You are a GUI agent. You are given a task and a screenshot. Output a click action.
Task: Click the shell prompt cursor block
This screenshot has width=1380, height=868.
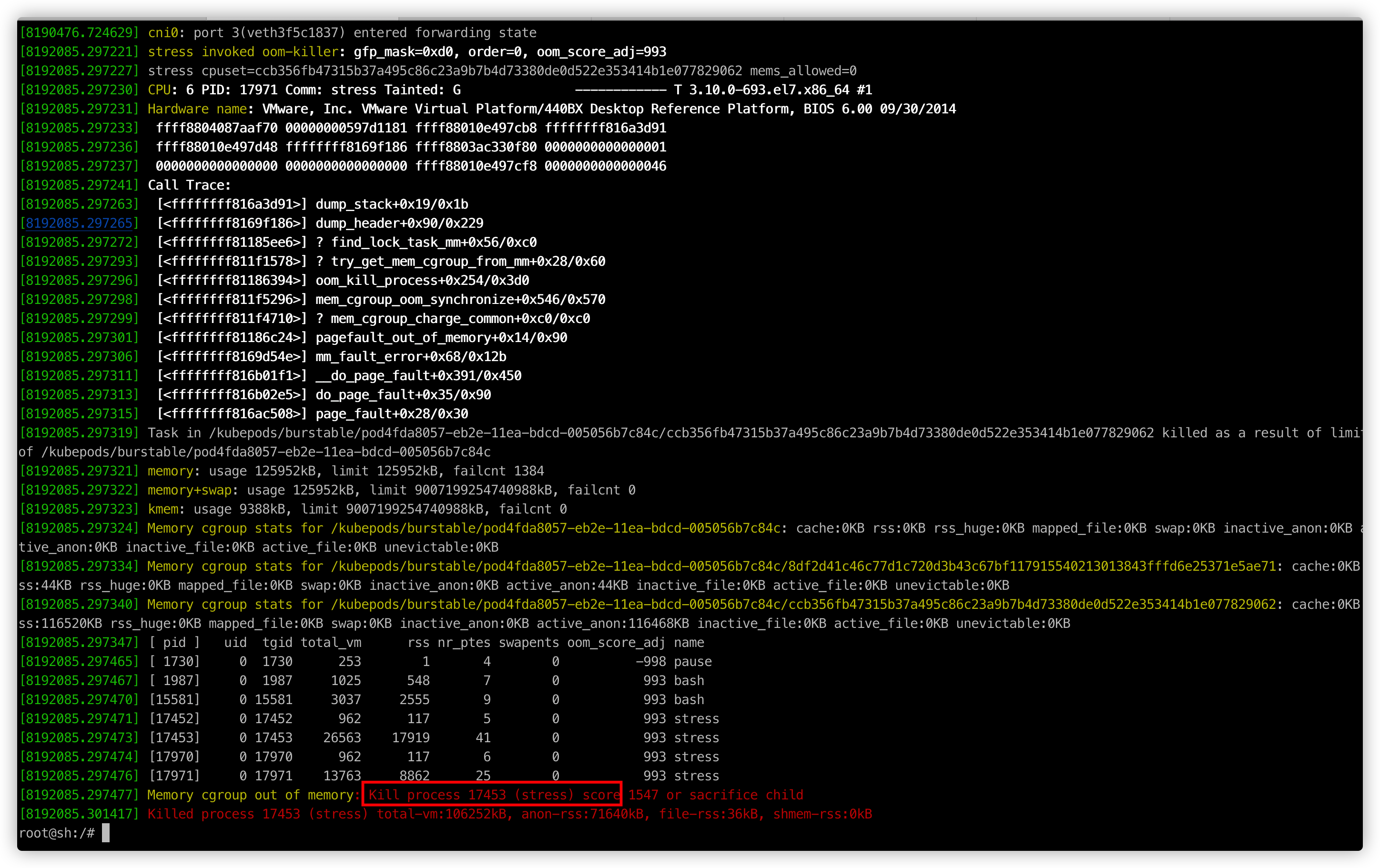105,832
